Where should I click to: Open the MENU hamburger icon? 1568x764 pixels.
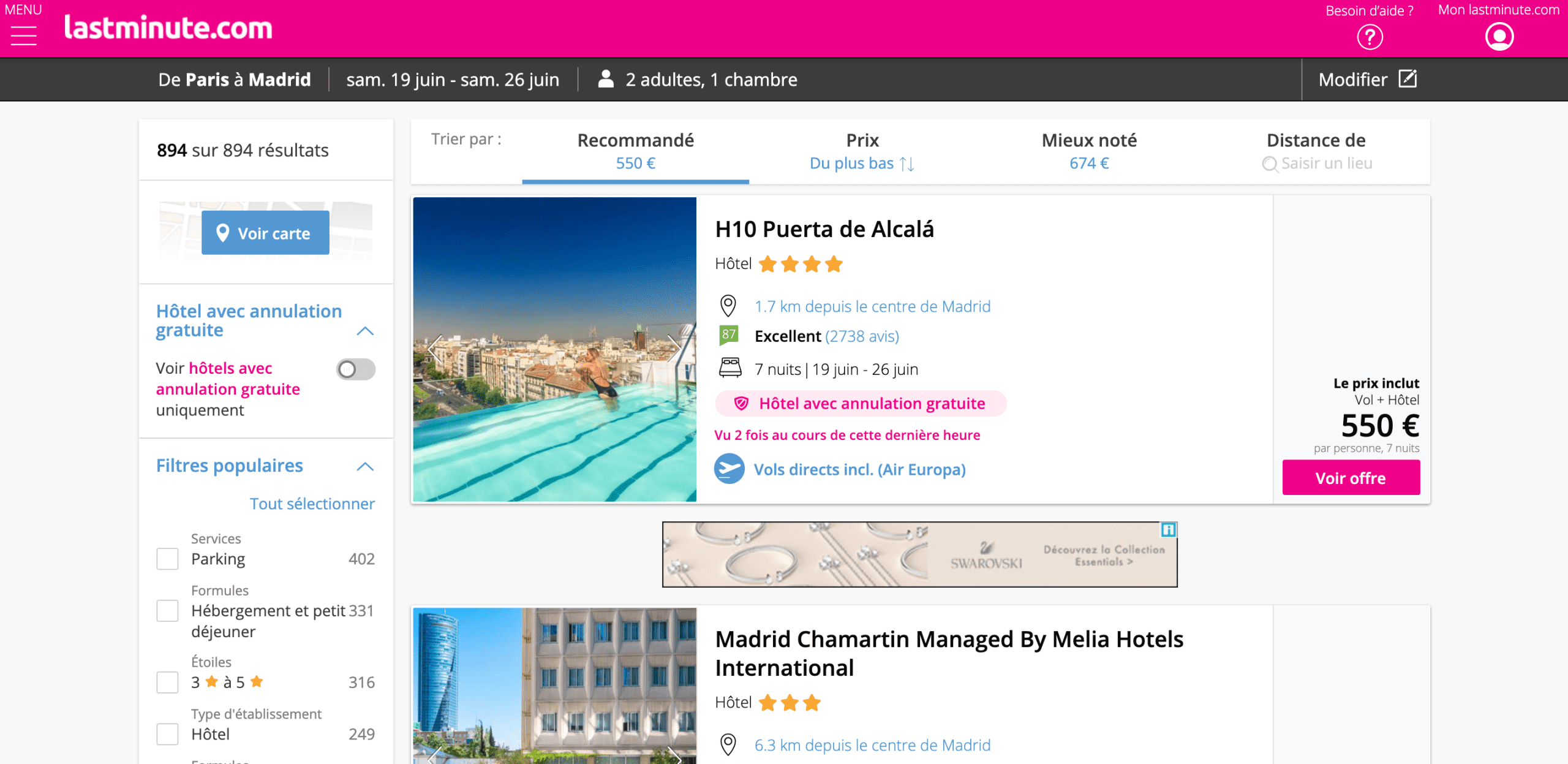point(23,35)
